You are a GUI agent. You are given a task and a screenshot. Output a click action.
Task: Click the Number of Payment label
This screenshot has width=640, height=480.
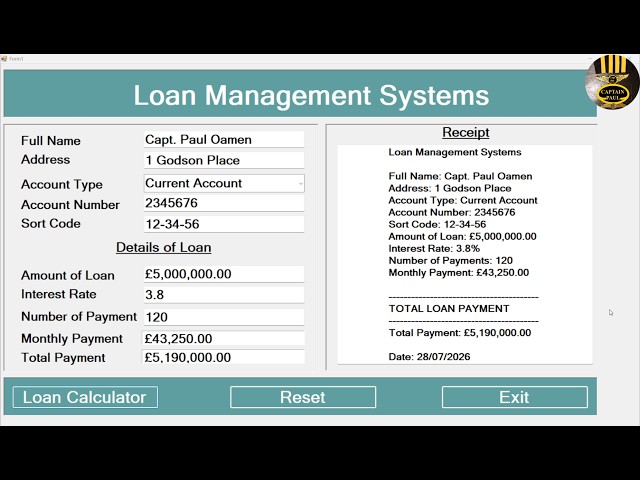79,317
